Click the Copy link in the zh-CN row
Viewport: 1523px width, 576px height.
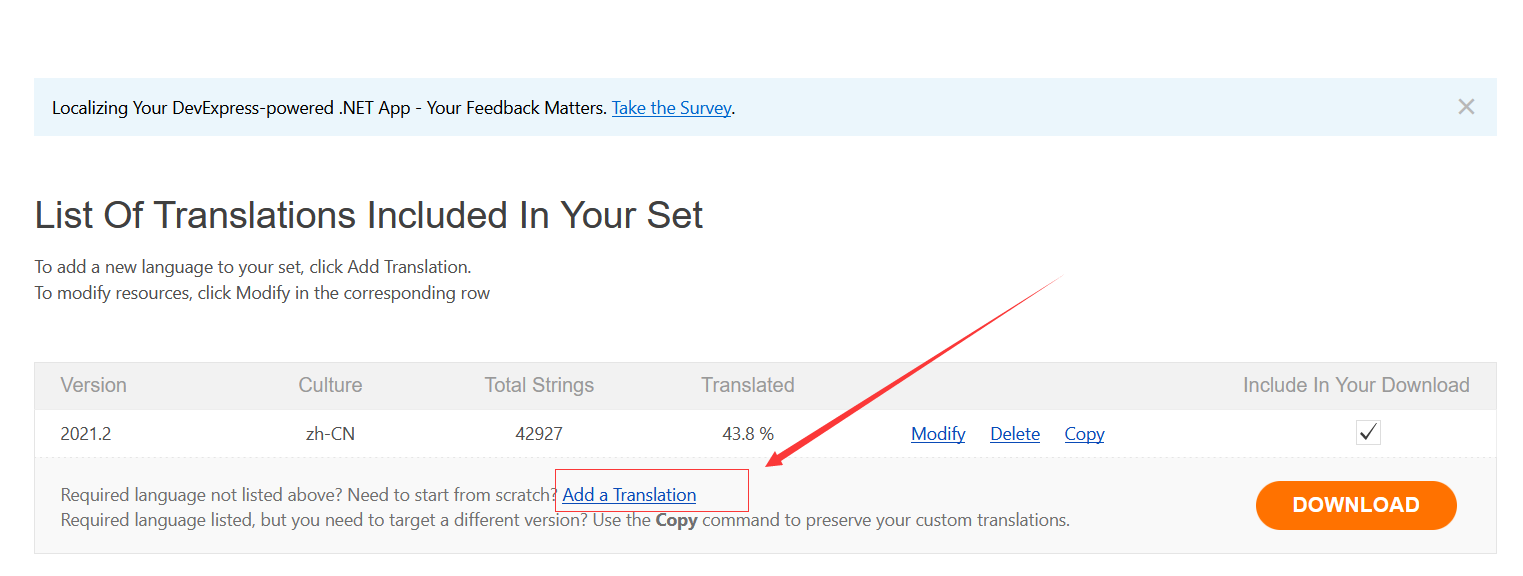coord(1084,434)
